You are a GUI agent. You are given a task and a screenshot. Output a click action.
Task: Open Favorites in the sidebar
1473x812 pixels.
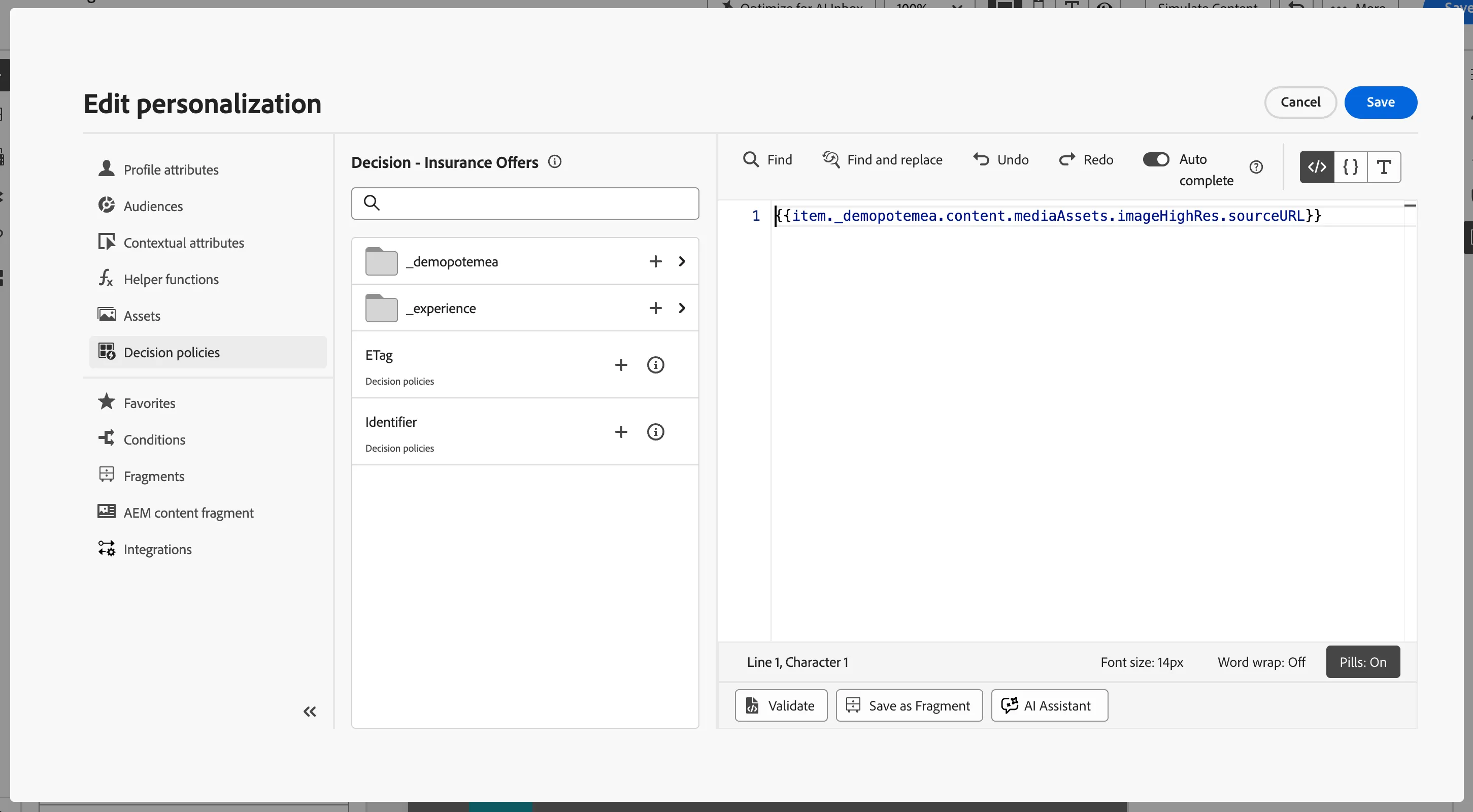208,402
